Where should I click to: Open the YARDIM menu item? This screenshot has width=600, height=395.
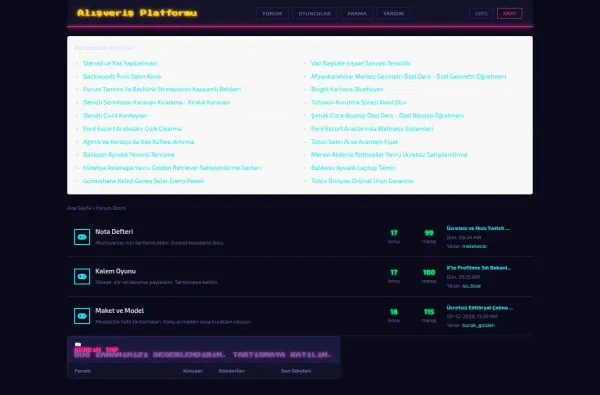pyautogui.click(x=393, y=13)
